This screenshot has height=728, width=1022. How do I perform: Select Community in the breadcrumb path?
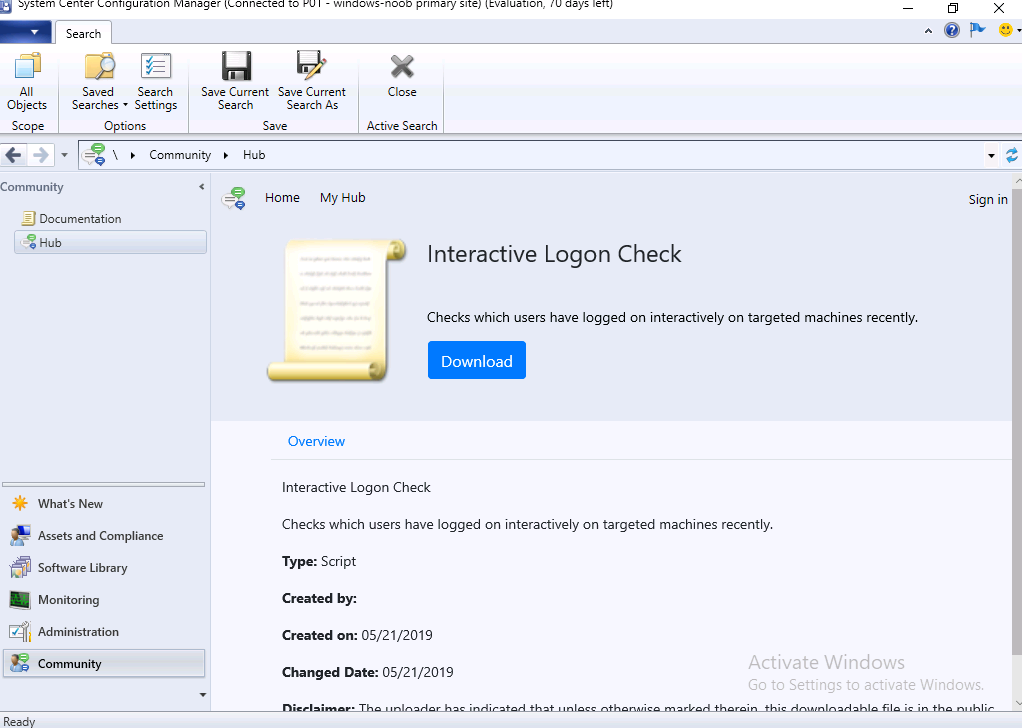point(180,155)
